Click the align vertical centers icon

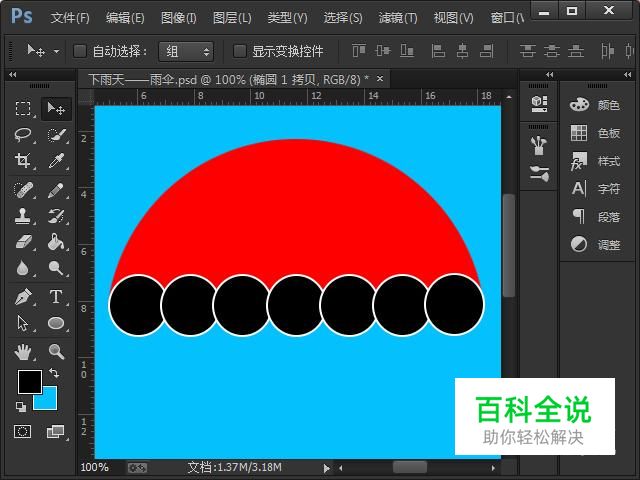383,51
